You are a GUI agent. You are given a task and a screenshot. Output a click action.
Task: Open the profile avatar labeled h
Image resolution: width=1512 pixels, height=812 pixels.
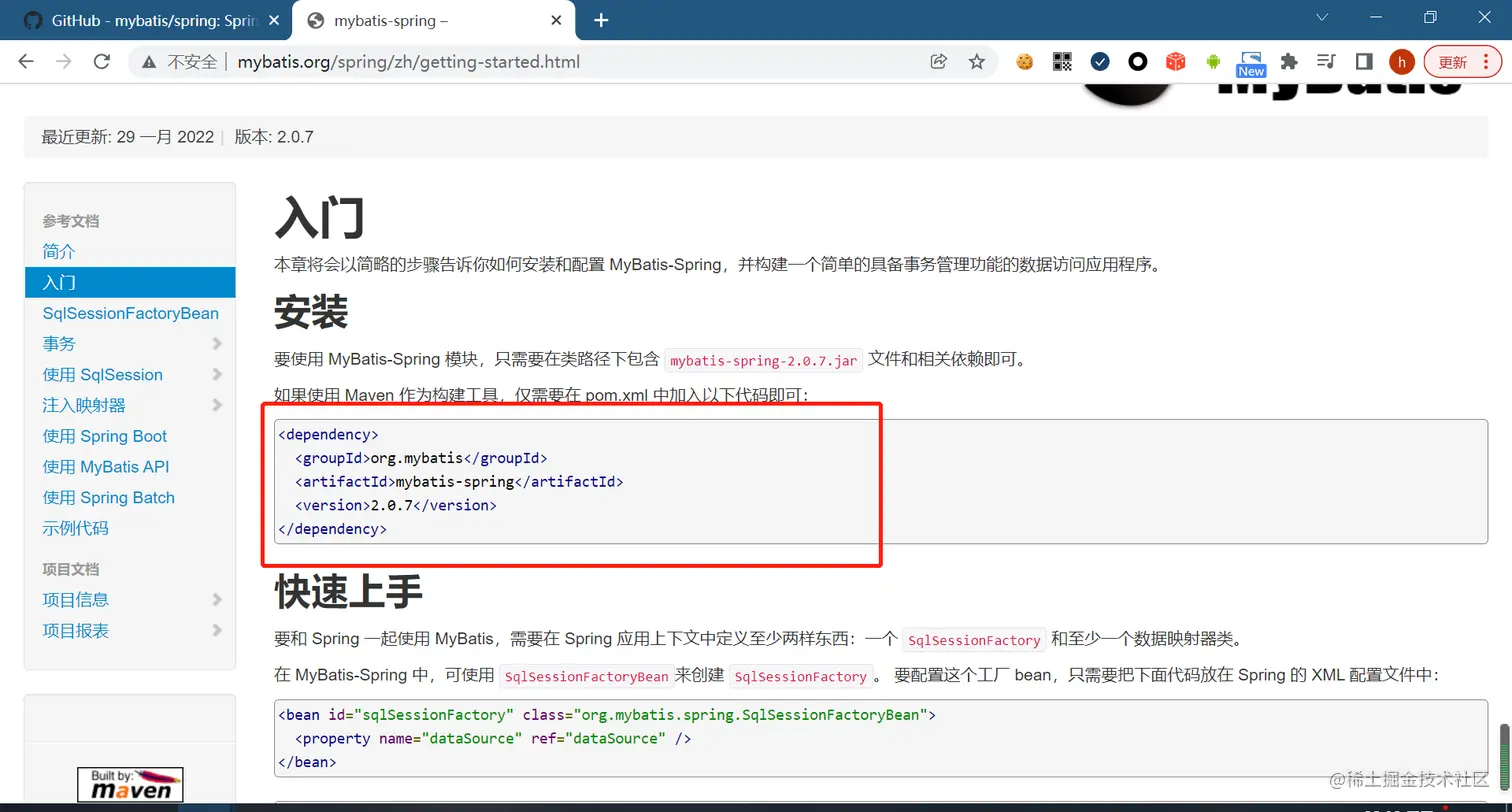click(x=1402, y=62)
